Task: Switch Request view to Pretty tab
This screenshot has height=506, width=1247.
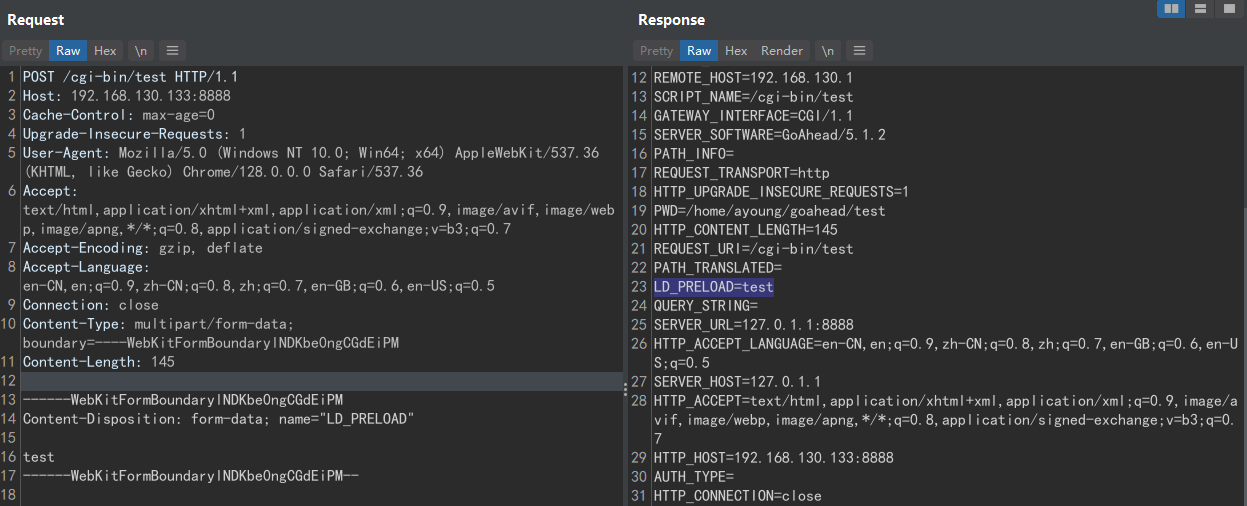Action: click(x=26, y=50)
